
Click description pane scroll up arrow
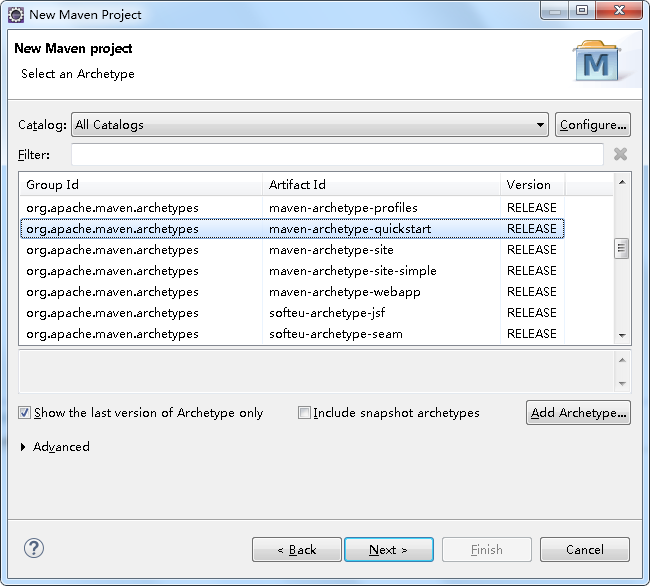(622, 360)
